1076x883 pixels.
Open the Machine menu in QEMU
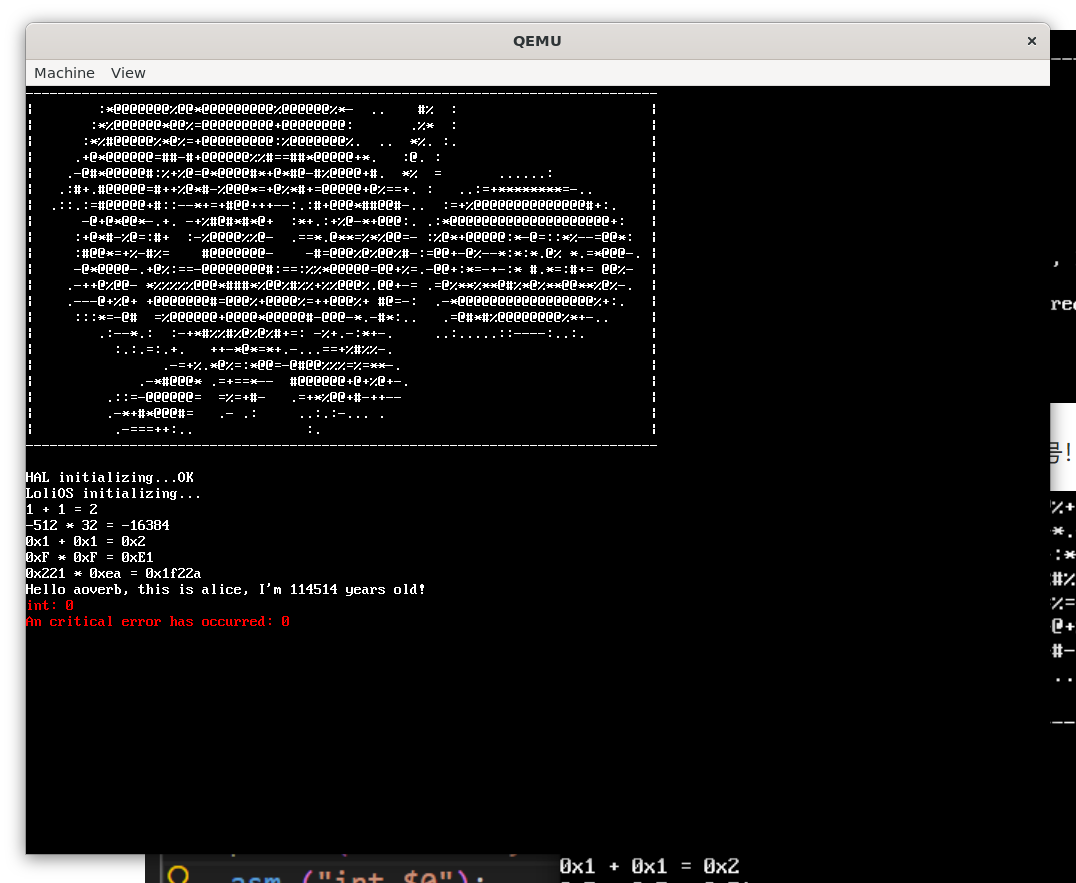pos(64,73)
